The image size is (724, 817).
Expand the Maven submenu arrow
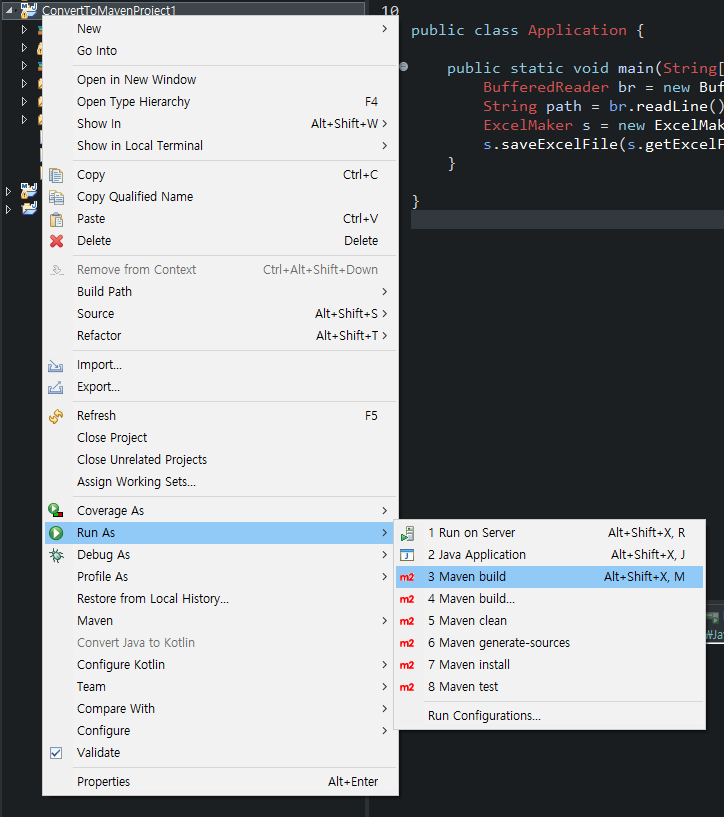coord(384,621)
